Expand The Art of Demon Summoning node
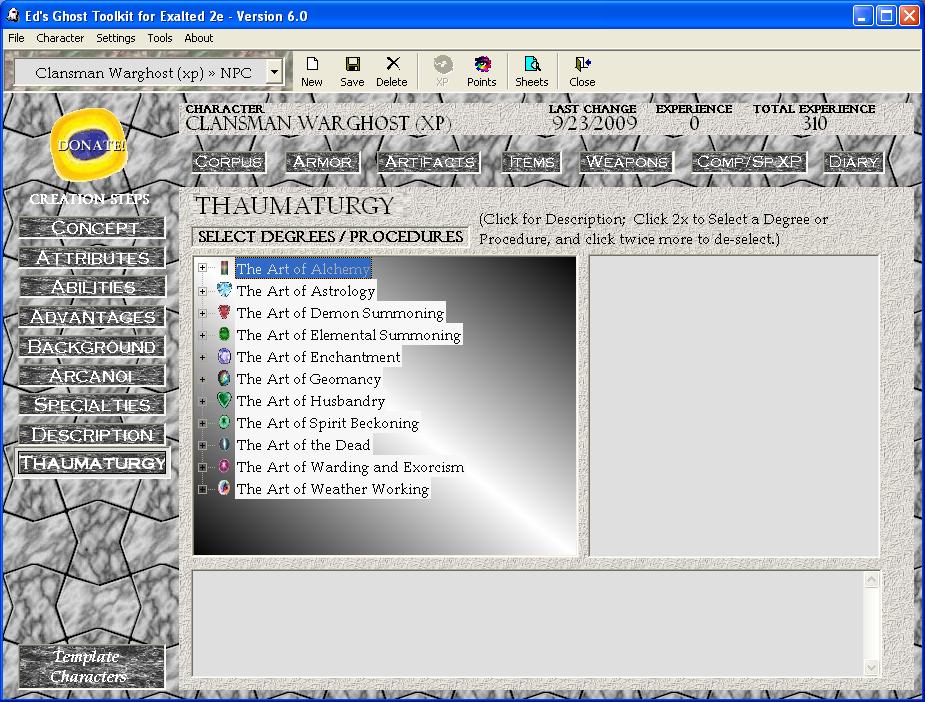This screenshot has width=925, height=702. tap(203, 313)
